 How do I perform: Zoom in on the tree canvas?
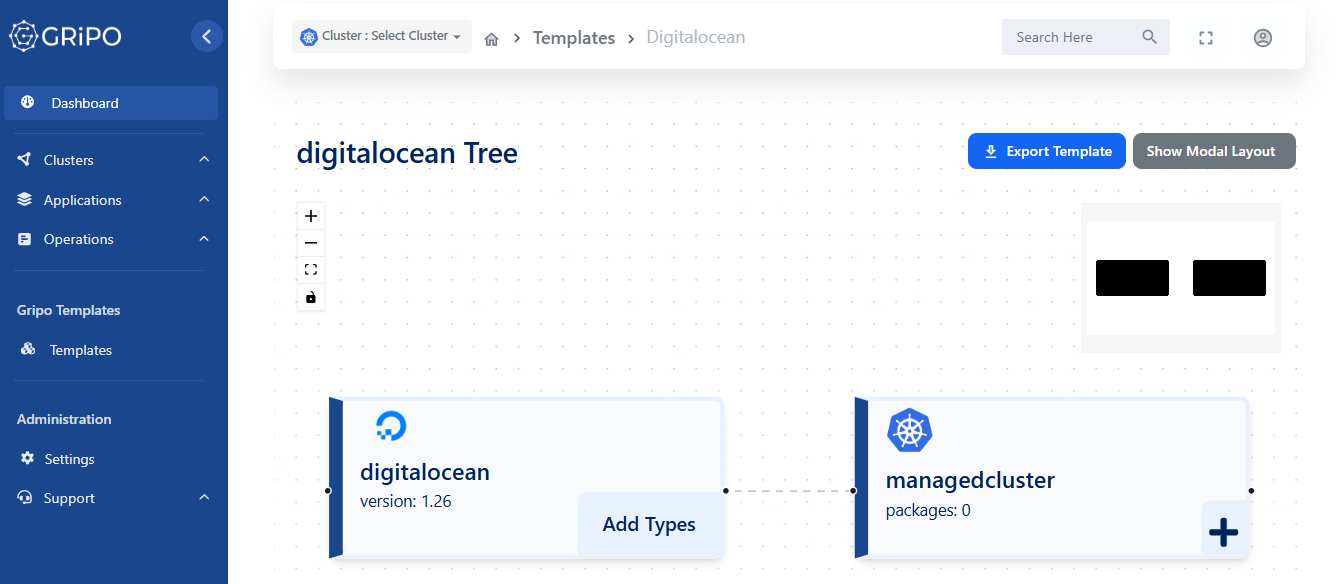point(311,216)
